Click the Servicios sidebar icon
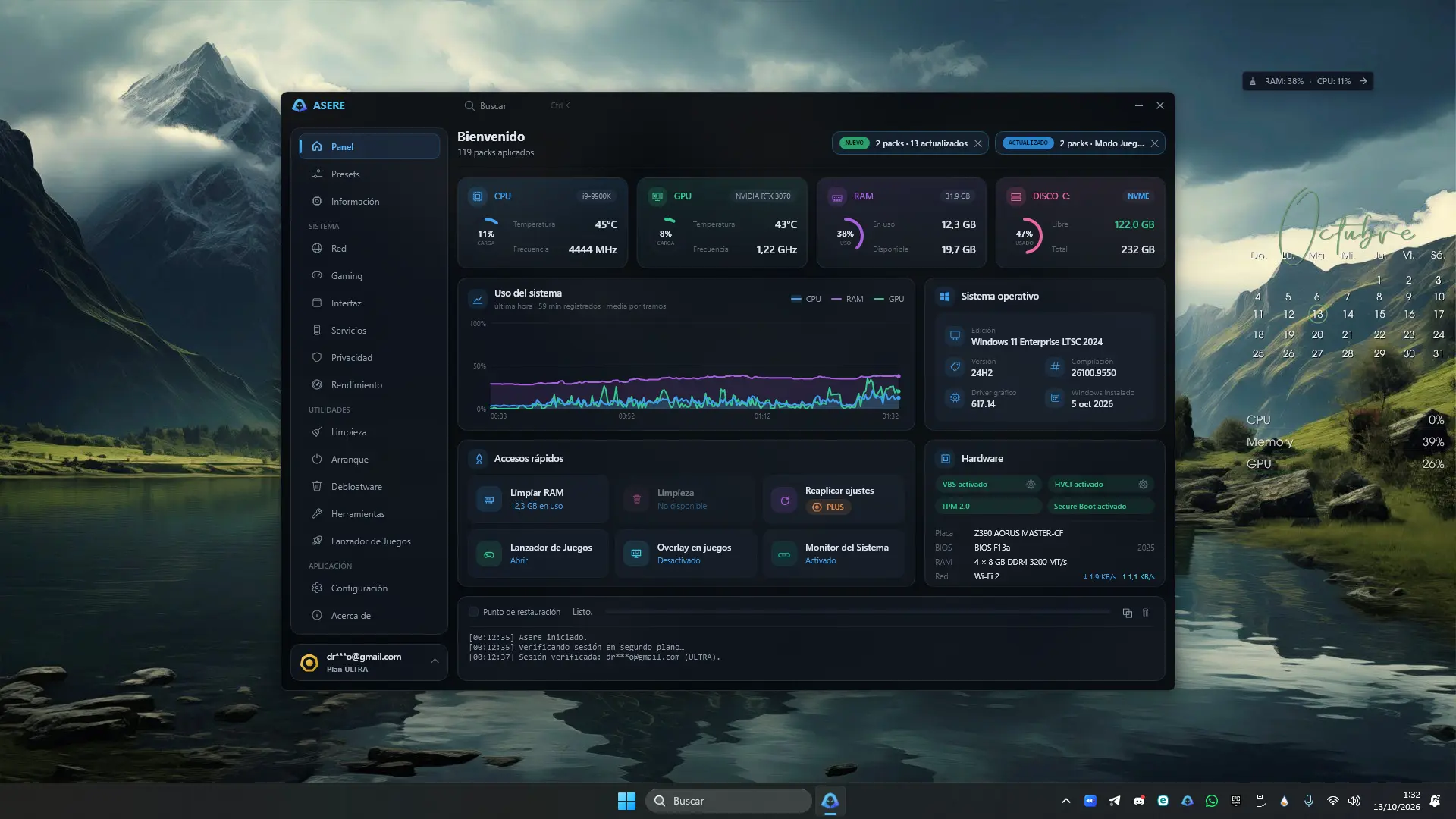 pos(317,330)
